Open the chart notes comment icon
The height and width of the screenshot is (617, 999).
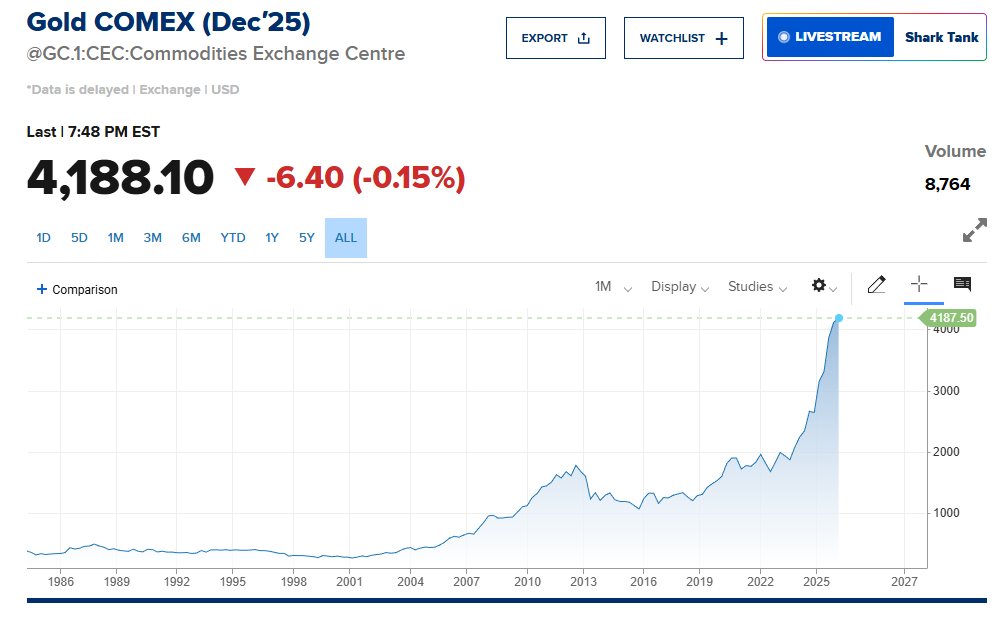[962, 285]
